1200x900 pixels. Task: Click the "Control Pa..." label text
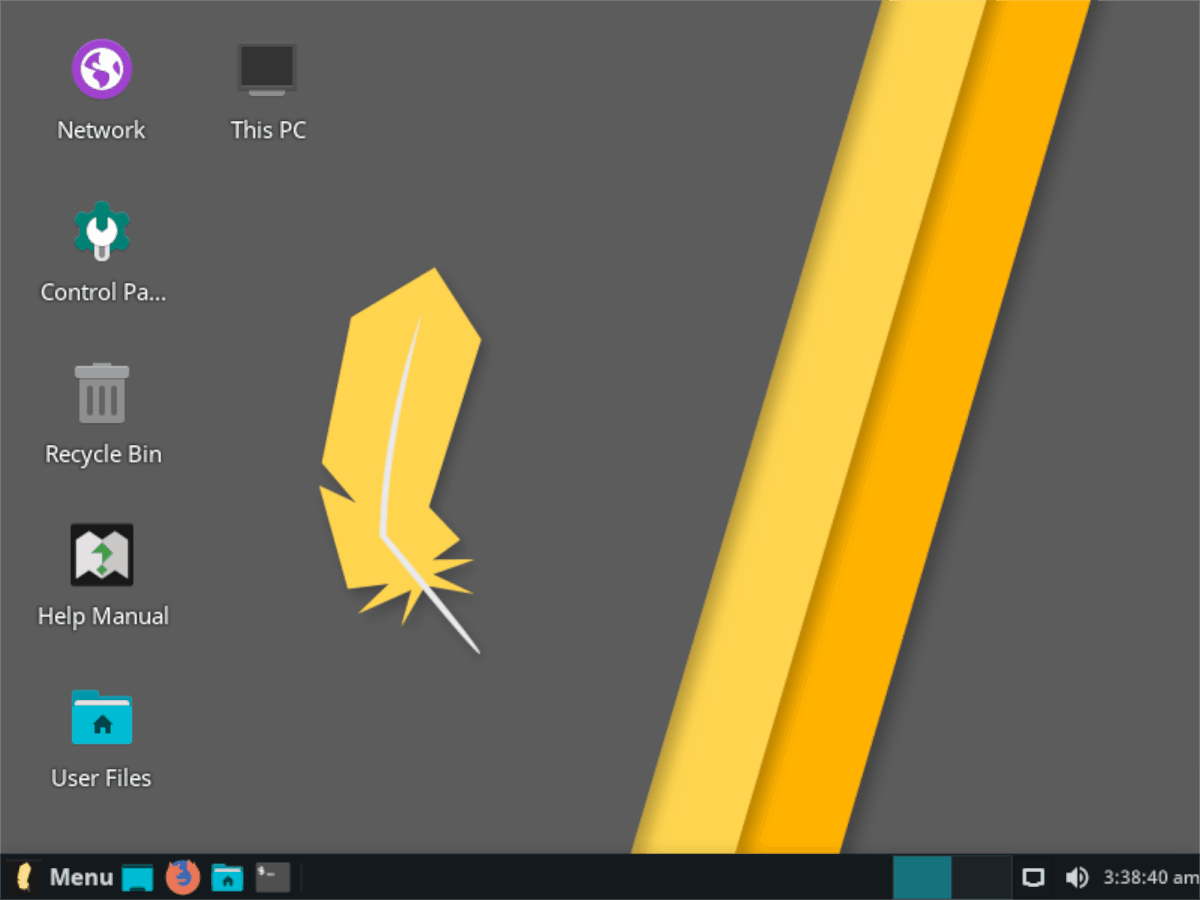pos(103,292)
